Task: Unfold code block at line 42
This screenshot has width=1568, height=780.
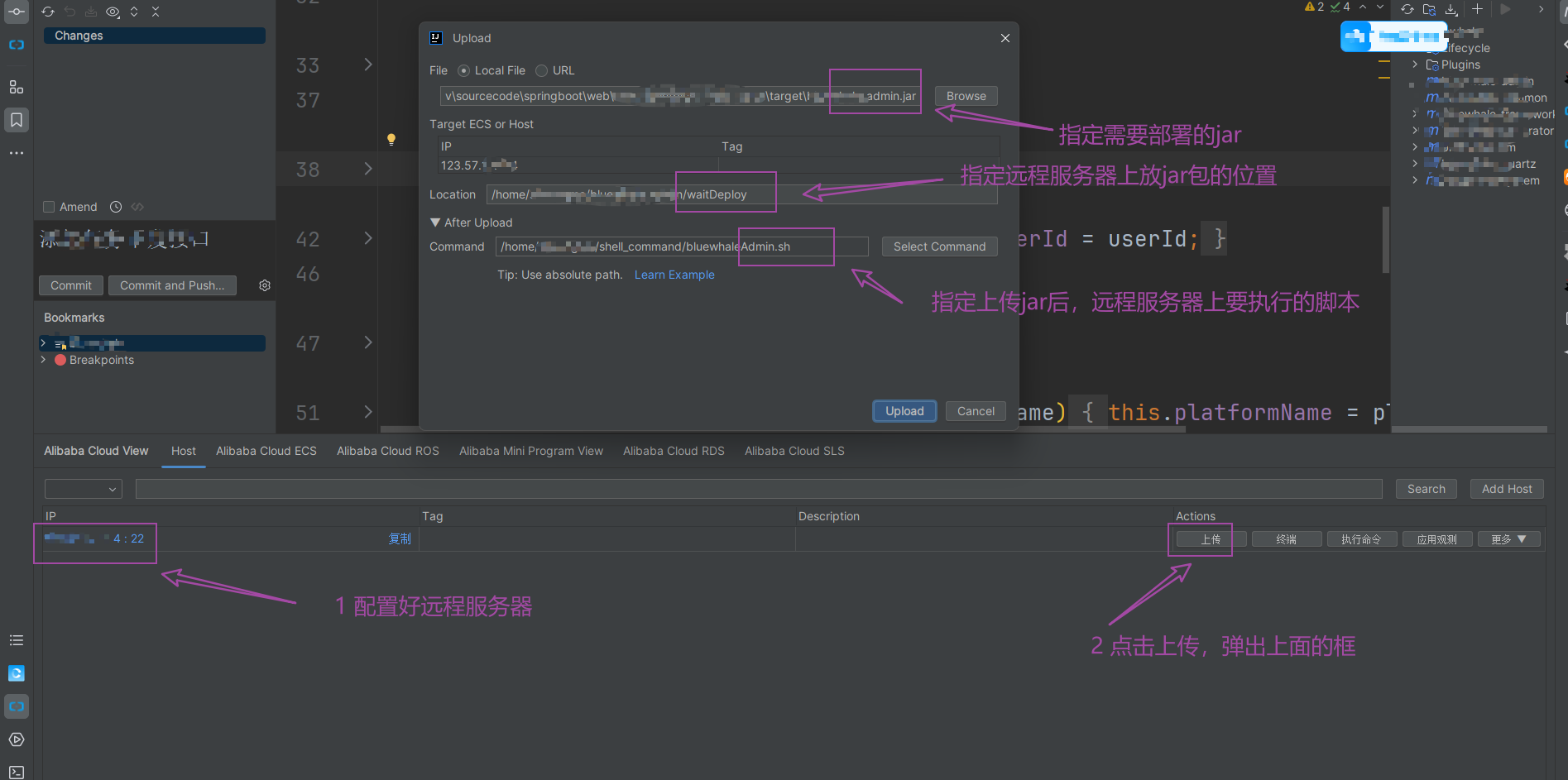Action: coord(368,238)
